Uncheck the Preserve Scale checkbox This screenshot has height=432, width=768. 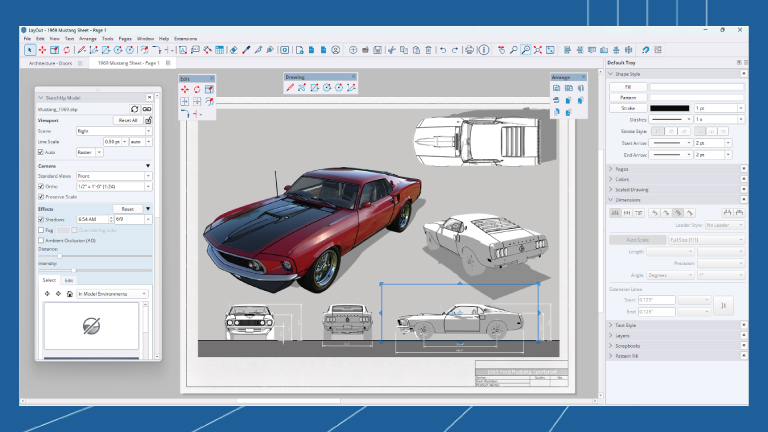pos(41,196)
